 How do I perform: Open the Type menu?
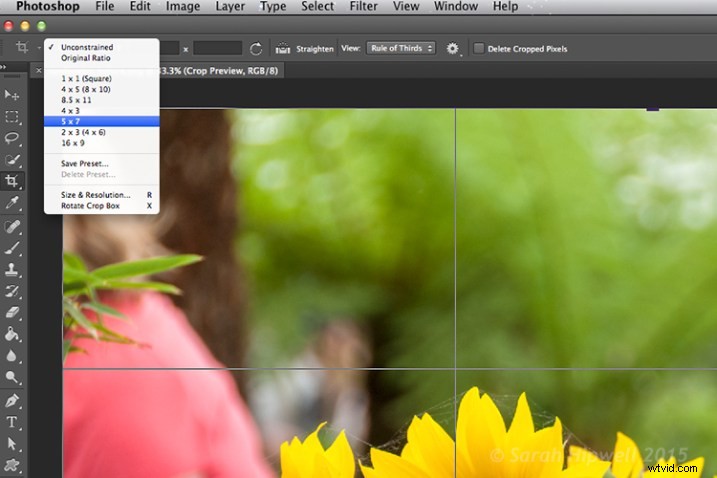coord(273,6)
